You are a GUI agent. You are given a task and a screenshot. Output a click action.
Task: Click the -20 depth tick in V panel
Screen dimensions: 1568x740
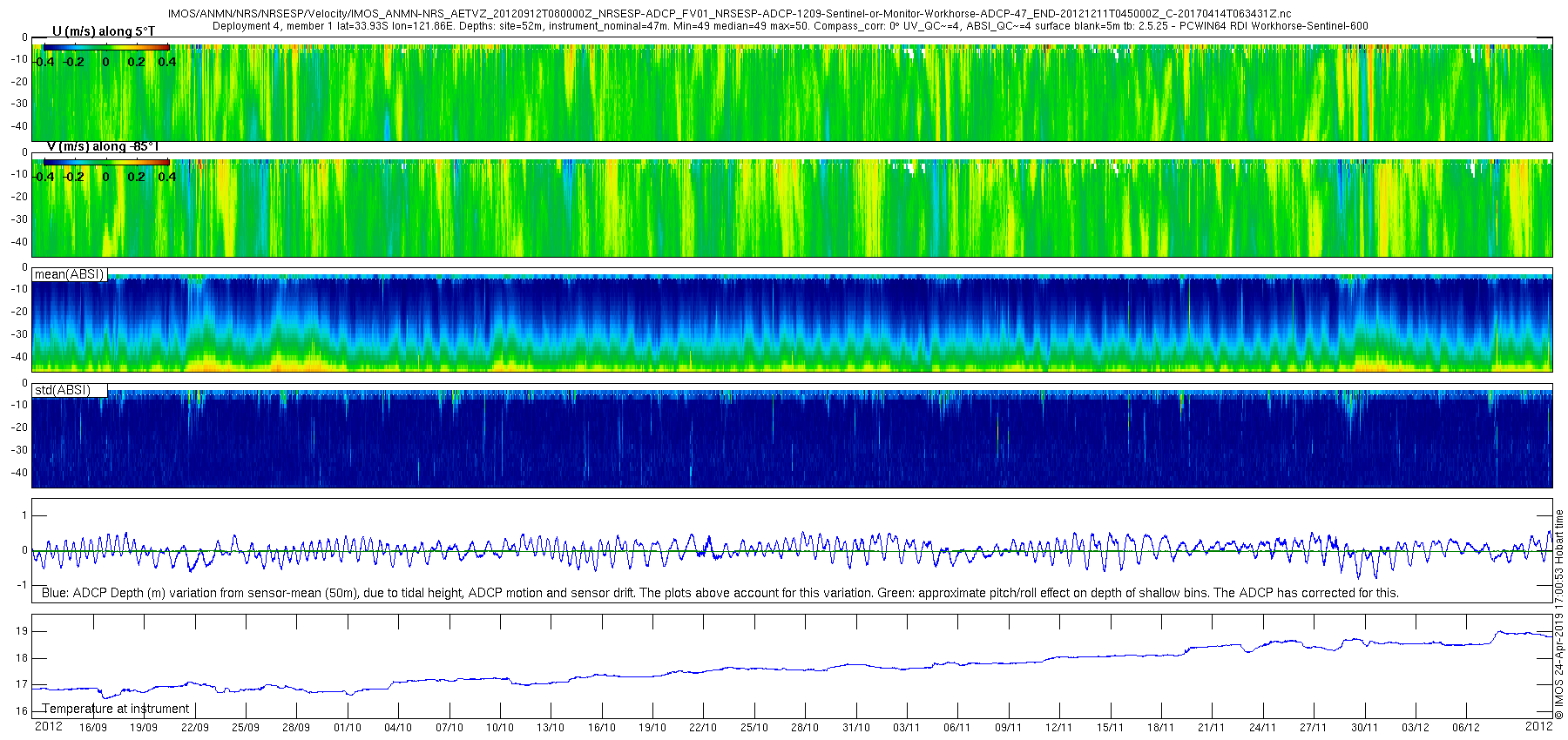tap(18, 197)
